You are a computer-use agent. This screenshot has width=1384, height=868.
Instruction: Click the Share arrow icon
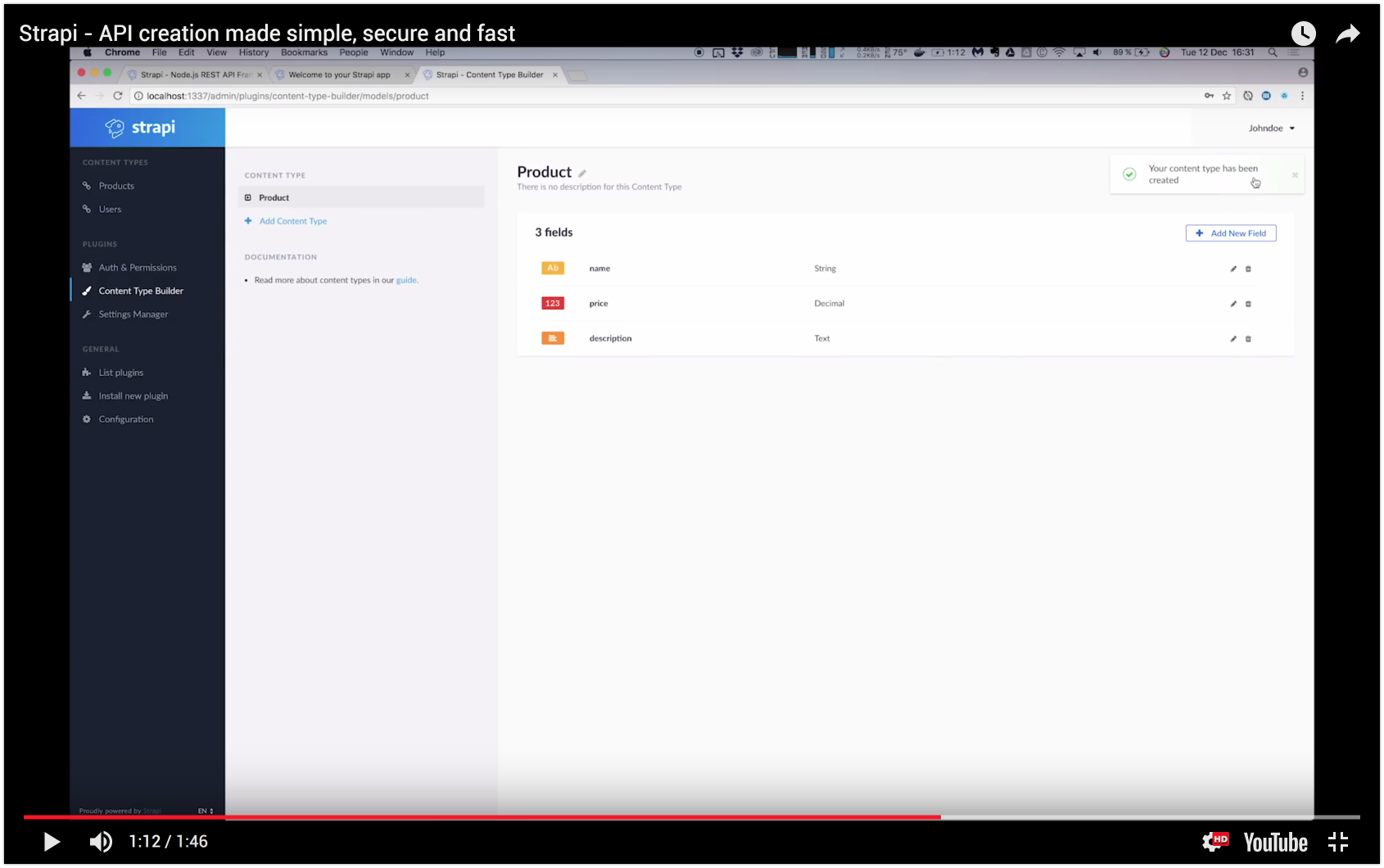1347,34
